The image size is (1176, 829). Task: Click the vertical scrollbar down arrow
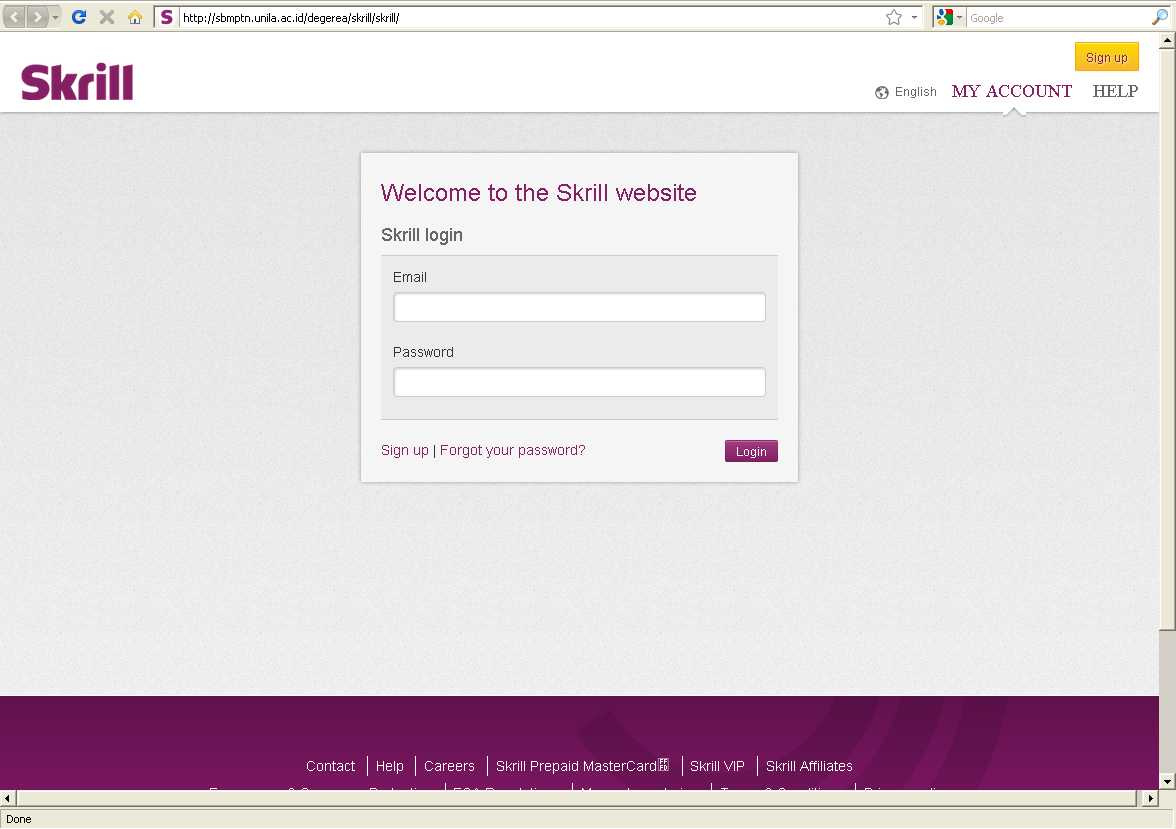[1167, 781]
